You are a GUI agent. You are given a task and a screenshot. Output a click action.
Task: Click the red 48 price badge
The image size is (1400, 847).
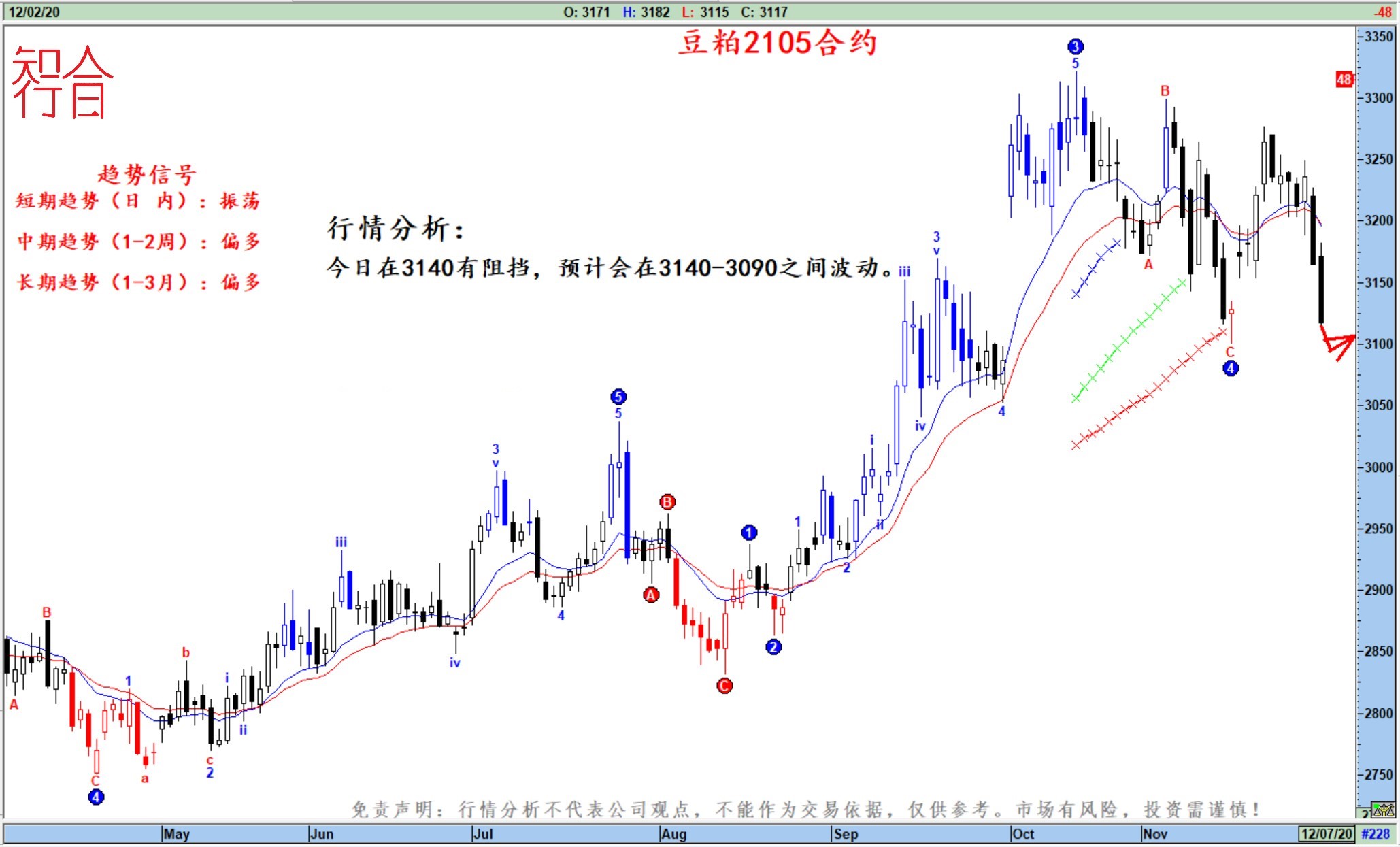(1344, 80)
